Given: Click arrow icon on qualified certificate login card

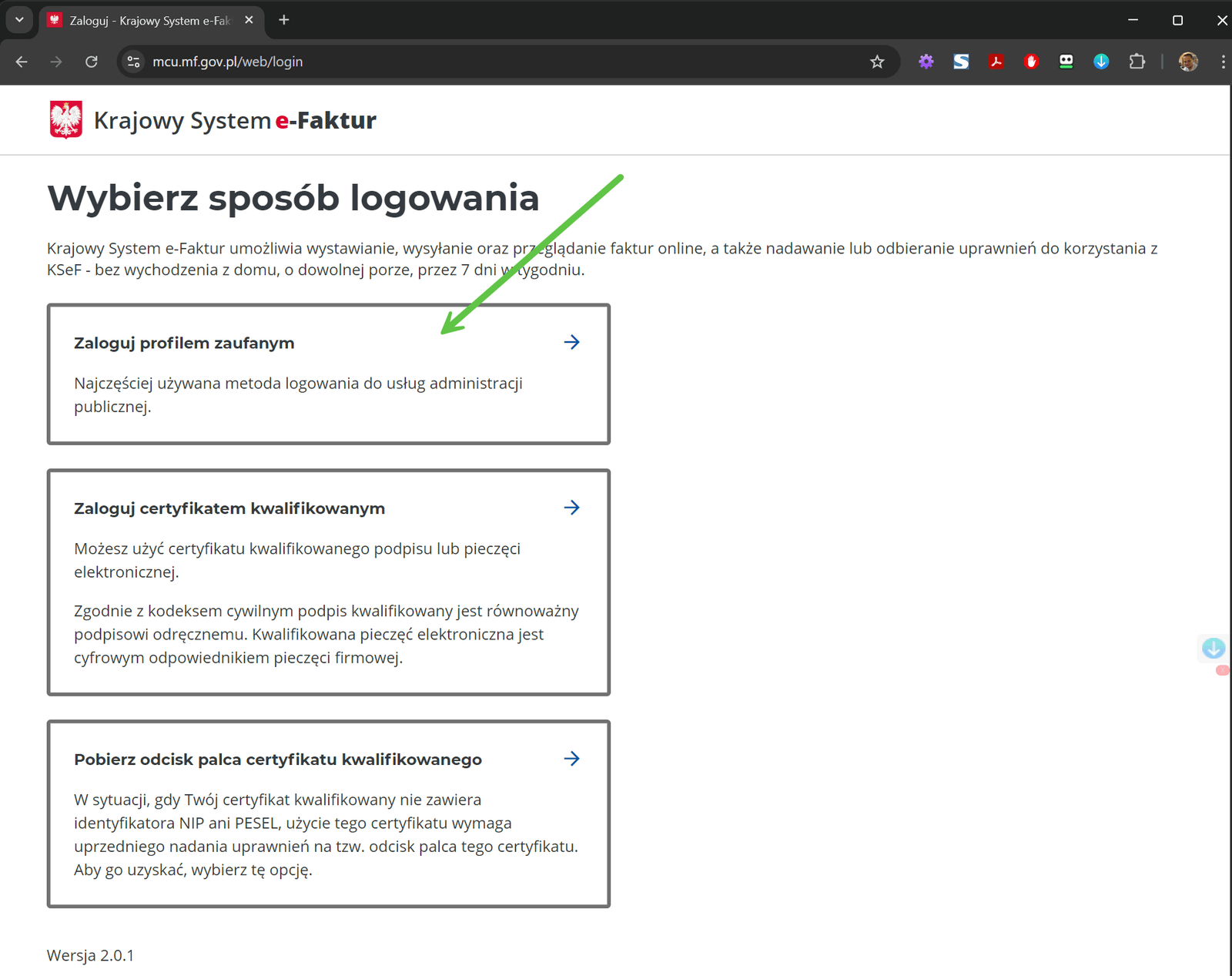Looking at the screenshot, I should click(571, 508).
